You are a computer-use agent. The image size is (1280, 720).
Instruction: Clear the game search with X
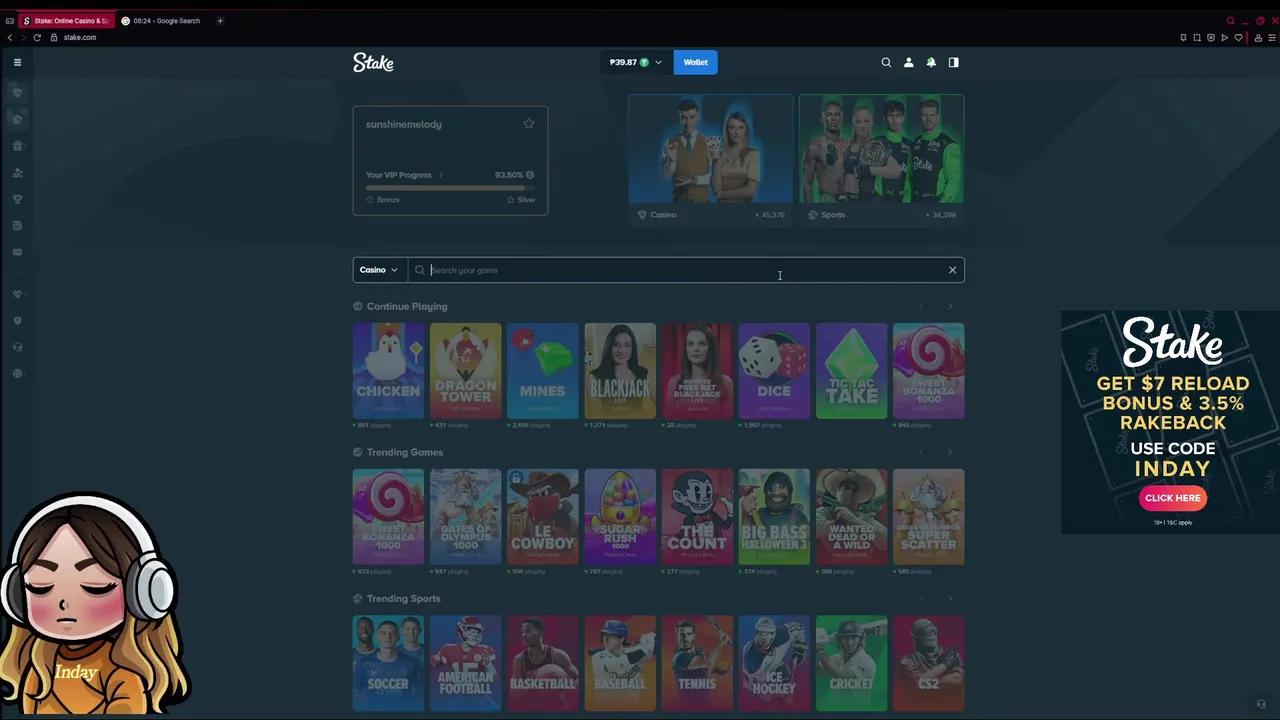pos(952,270)
